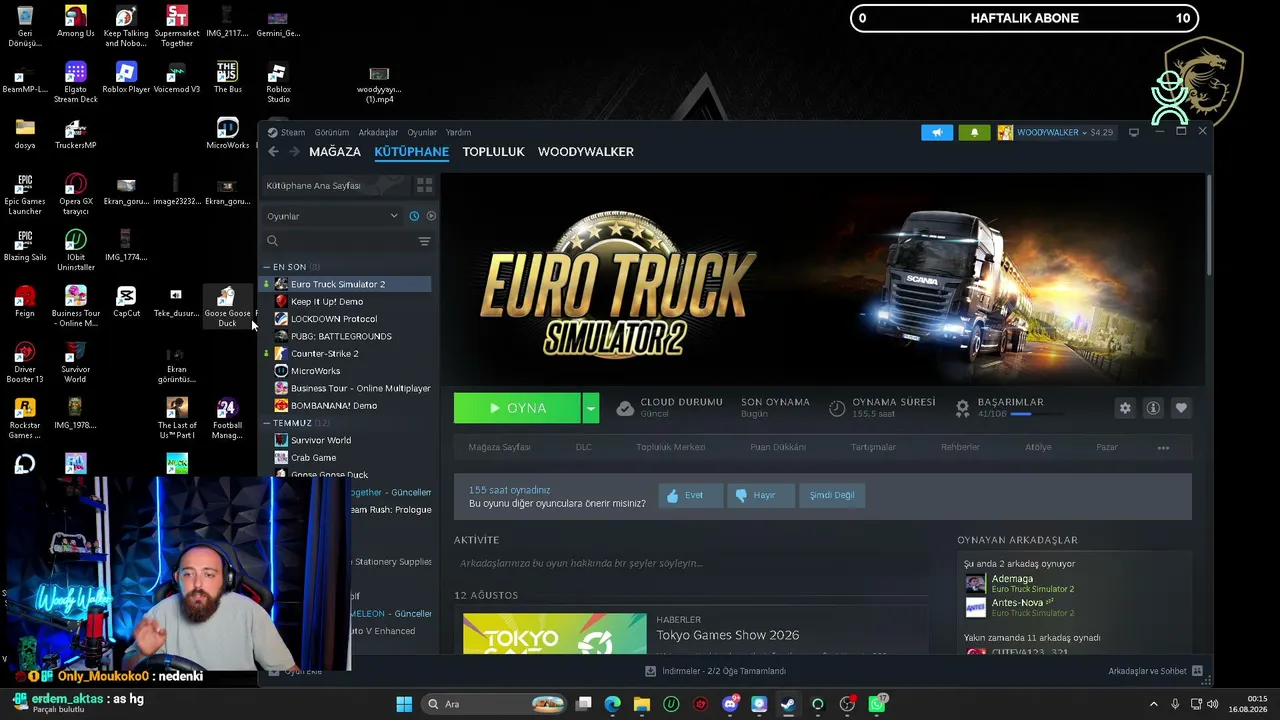1280x720 pixels.
Task: Open the library grid view icon
Action: (424, 186)
